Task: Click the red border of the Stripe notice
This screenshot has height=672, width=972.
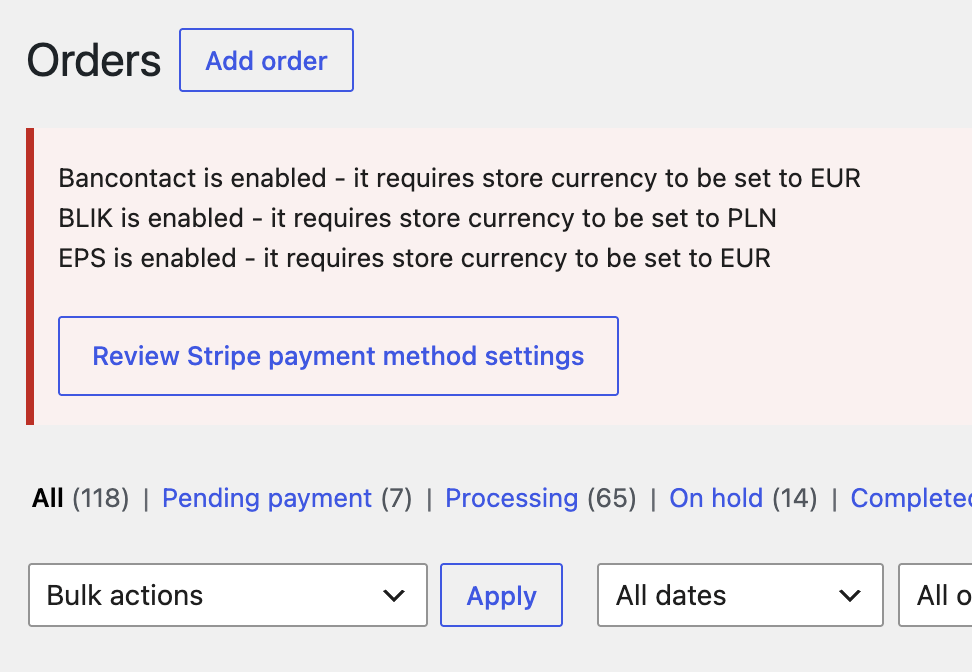Action: 30,276
